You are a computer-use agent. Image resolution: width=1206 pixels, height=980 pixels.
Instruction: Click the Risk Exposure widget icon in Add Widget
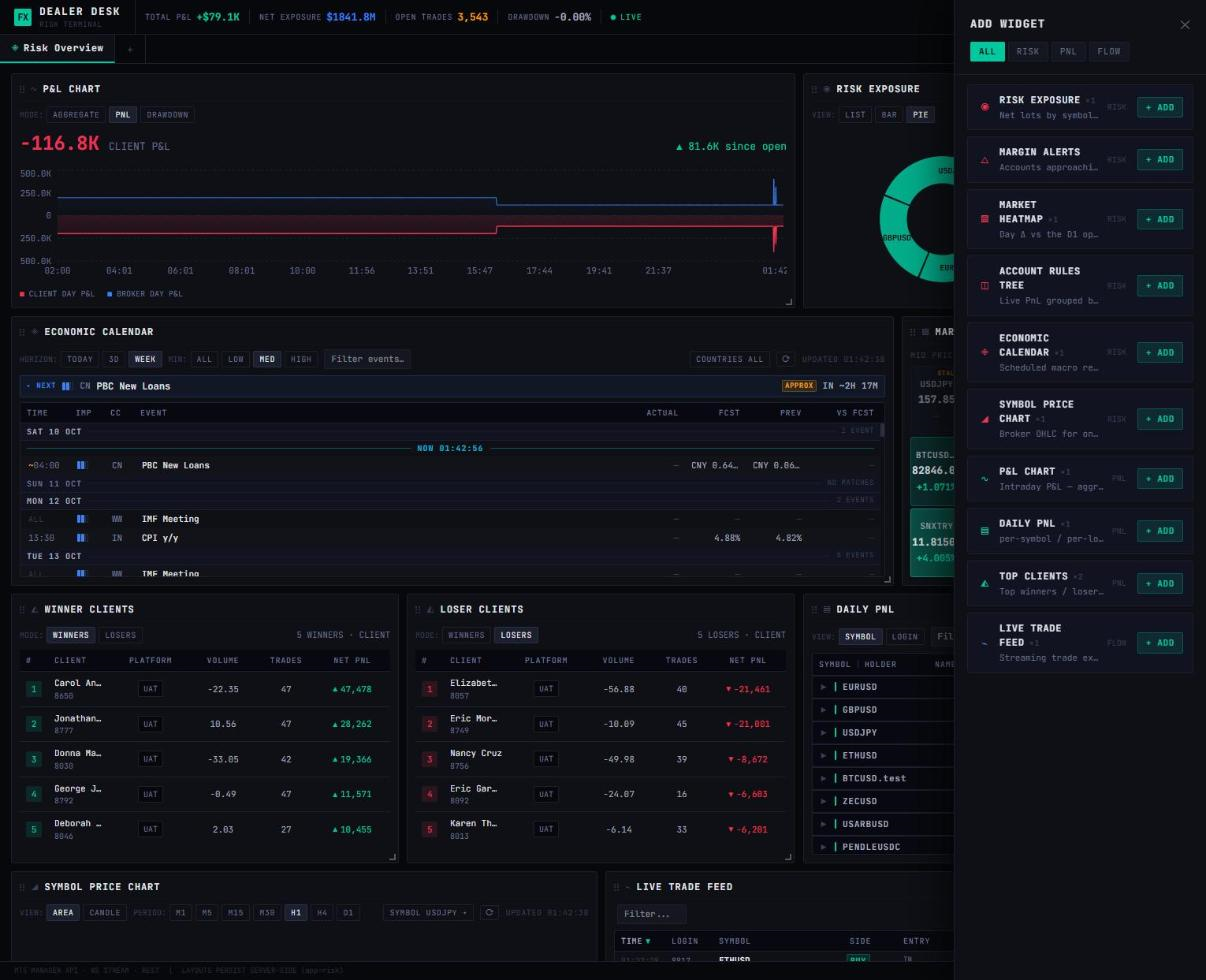pos(985,107)
